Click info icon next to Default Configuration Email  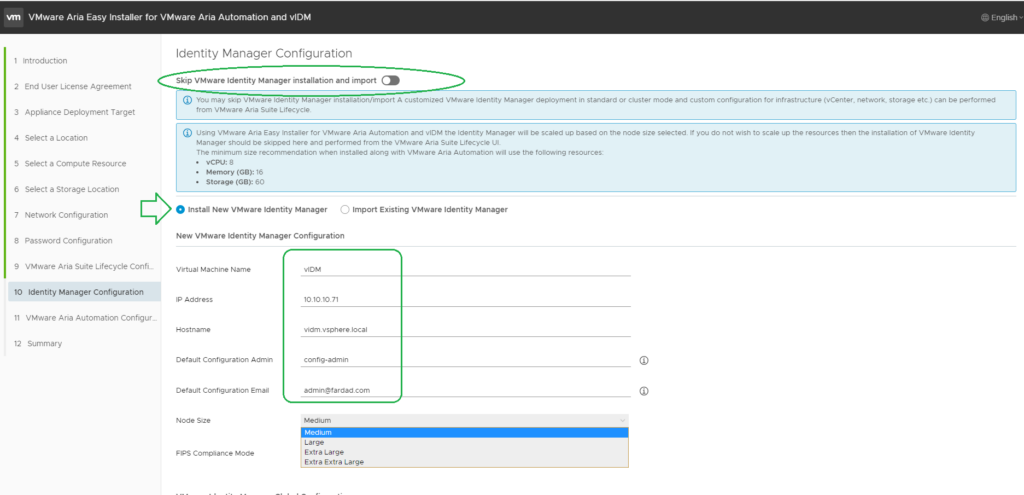(x=643, y=391)
